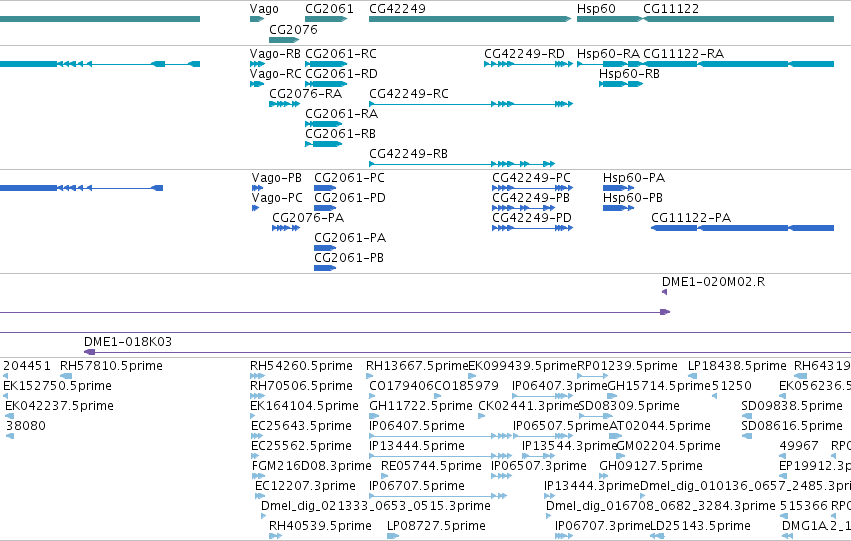Viewport: 851px width, 541px height.
Task: Select the Vago gene label
Action: click(264, 9)
